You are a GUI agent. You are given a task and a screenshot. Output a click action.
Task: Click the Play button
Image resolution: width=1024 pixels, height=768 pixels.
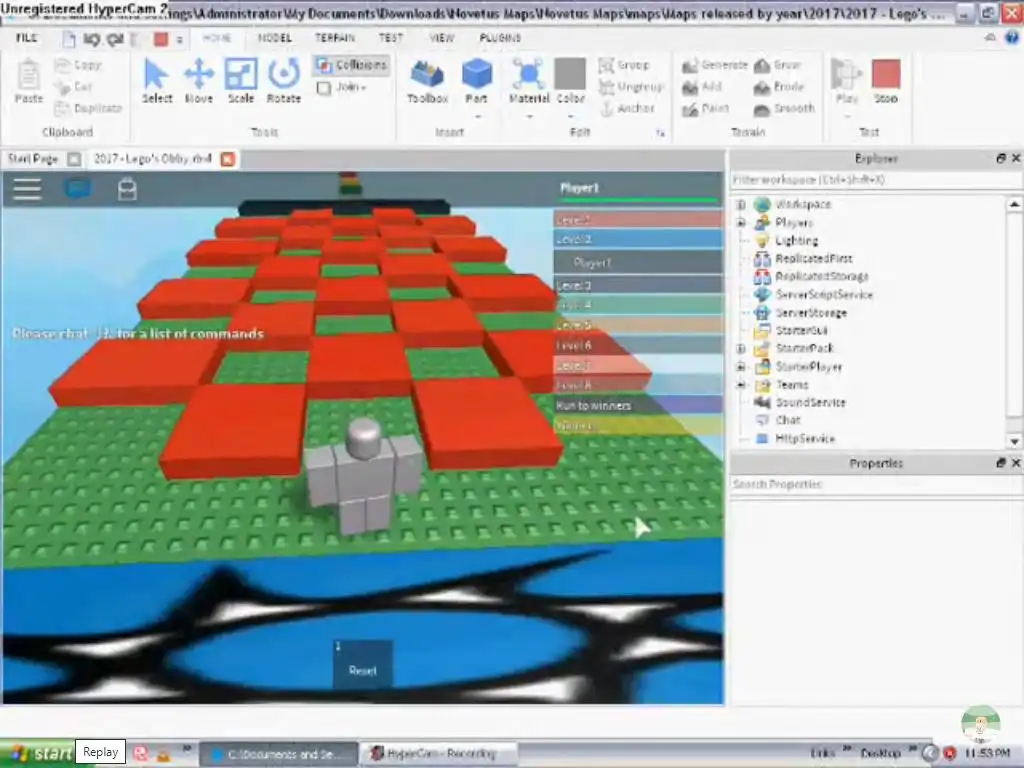point(846,80)
